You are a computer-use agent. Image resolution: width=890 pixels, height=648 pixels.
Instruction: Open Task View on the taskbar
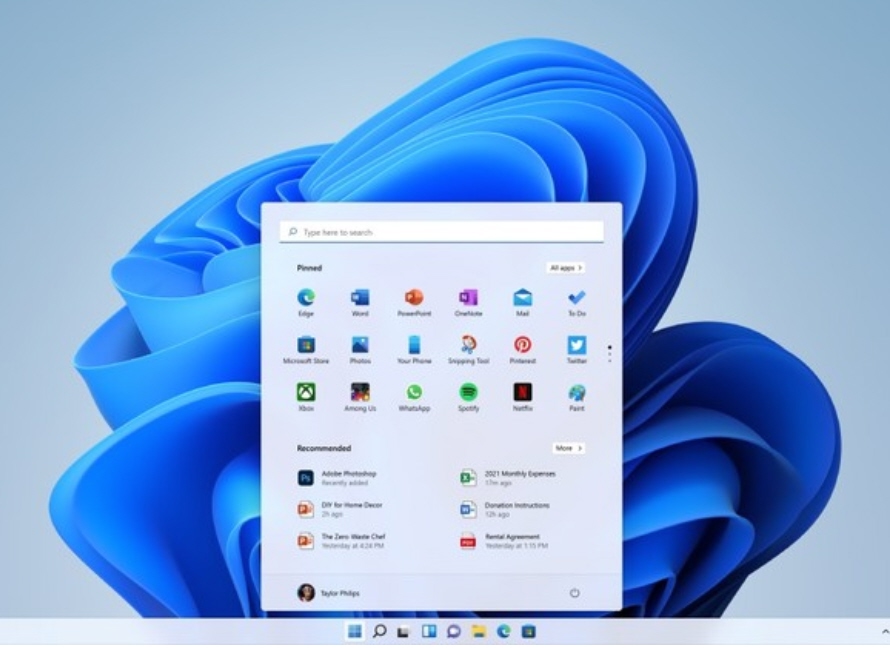point(404,631)
